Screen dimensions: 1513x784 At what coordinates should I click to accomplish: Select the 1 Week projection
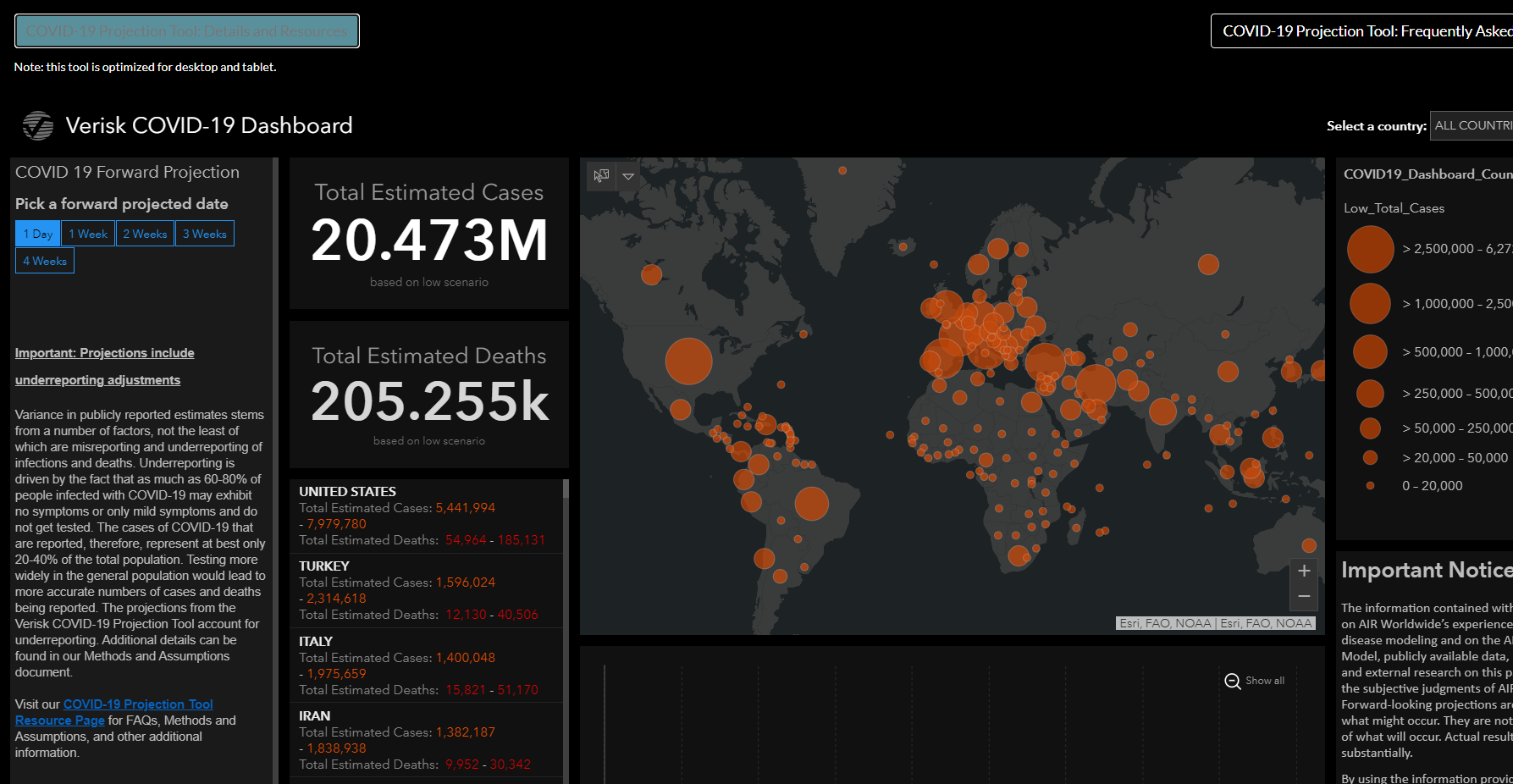tap(88, 234)
